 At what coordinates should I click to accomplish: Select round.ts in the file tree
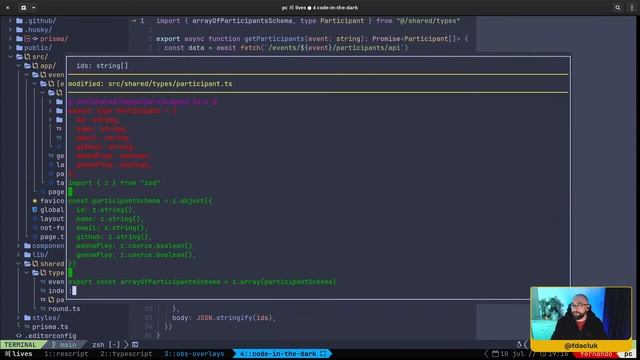pyautogui.click(x=64, y=309)
